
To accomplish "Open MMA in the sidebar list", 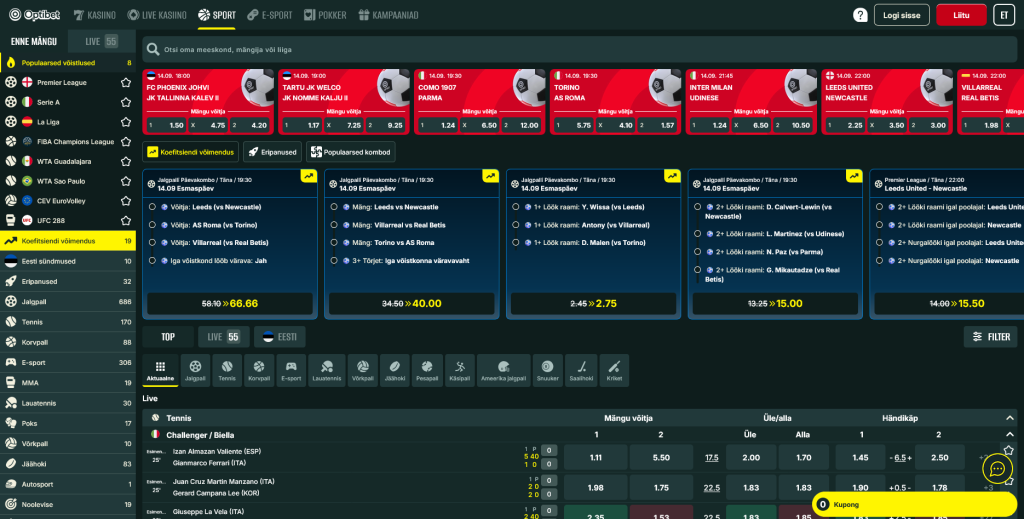I will (x=68, y=383).
